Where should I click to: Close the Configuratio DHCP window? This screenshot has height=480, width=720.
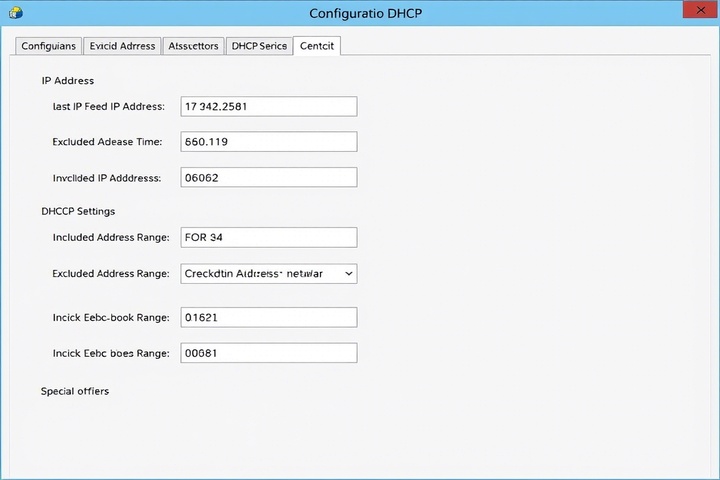pos(696,13)
